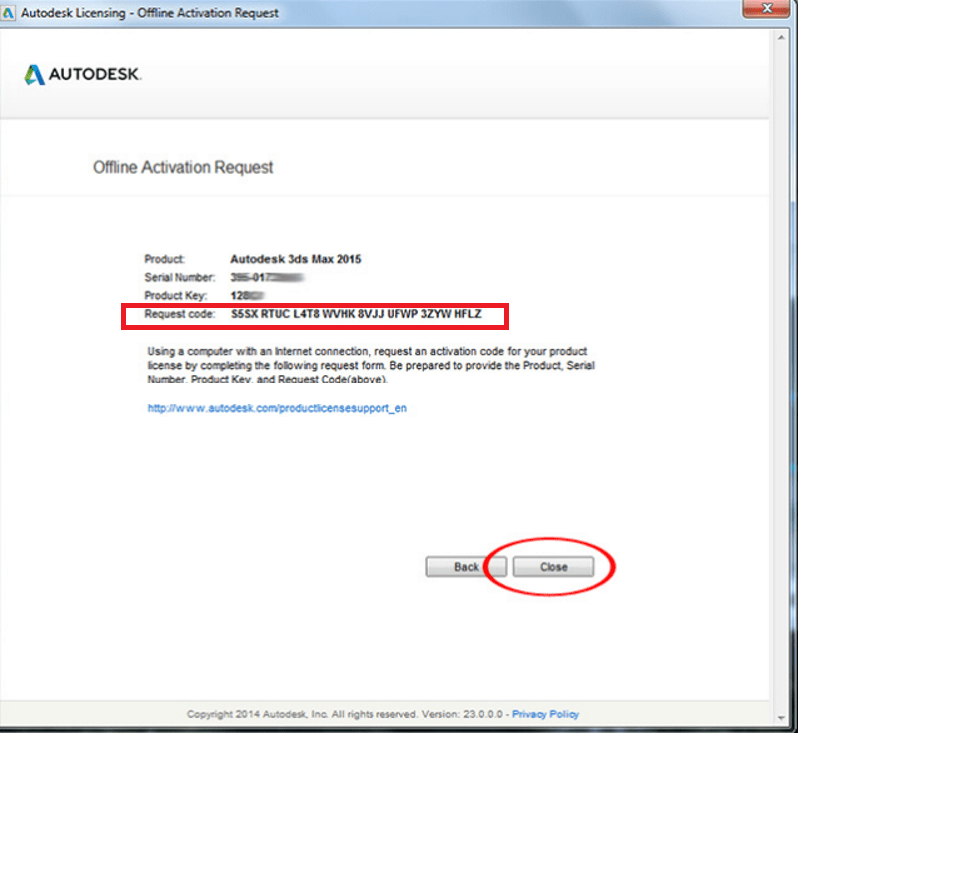The height and width of the screenshot is (869, 957).
Task: Open the autodesk.com product license support link
Action: [277, 408]
